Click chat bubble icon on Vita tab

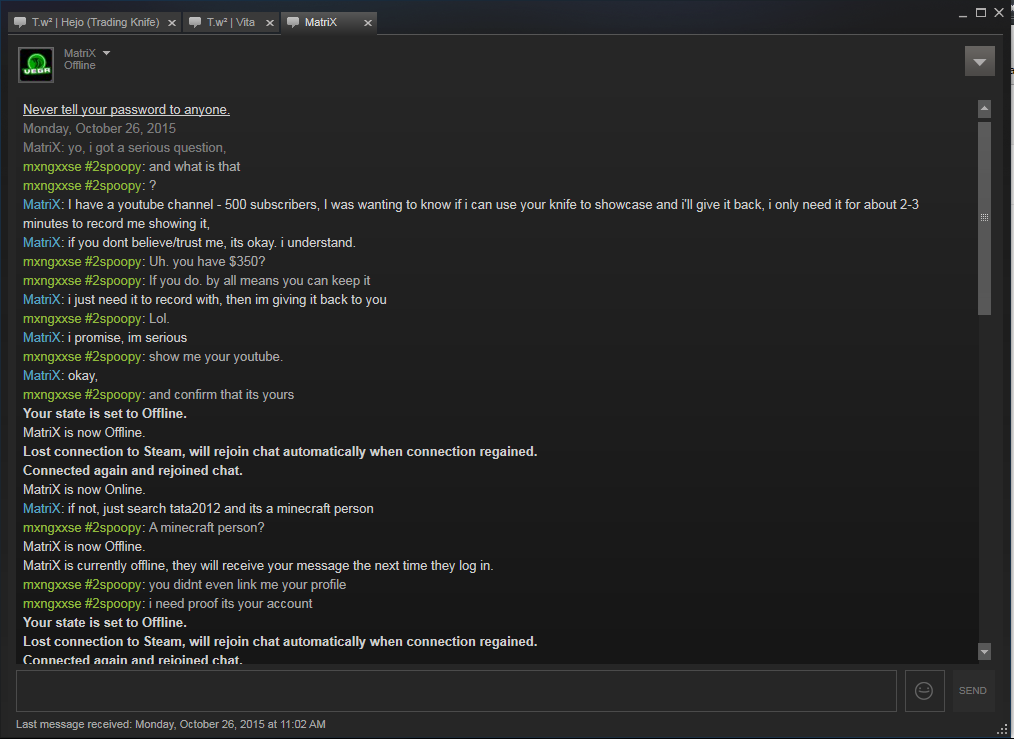click(195, 22)
